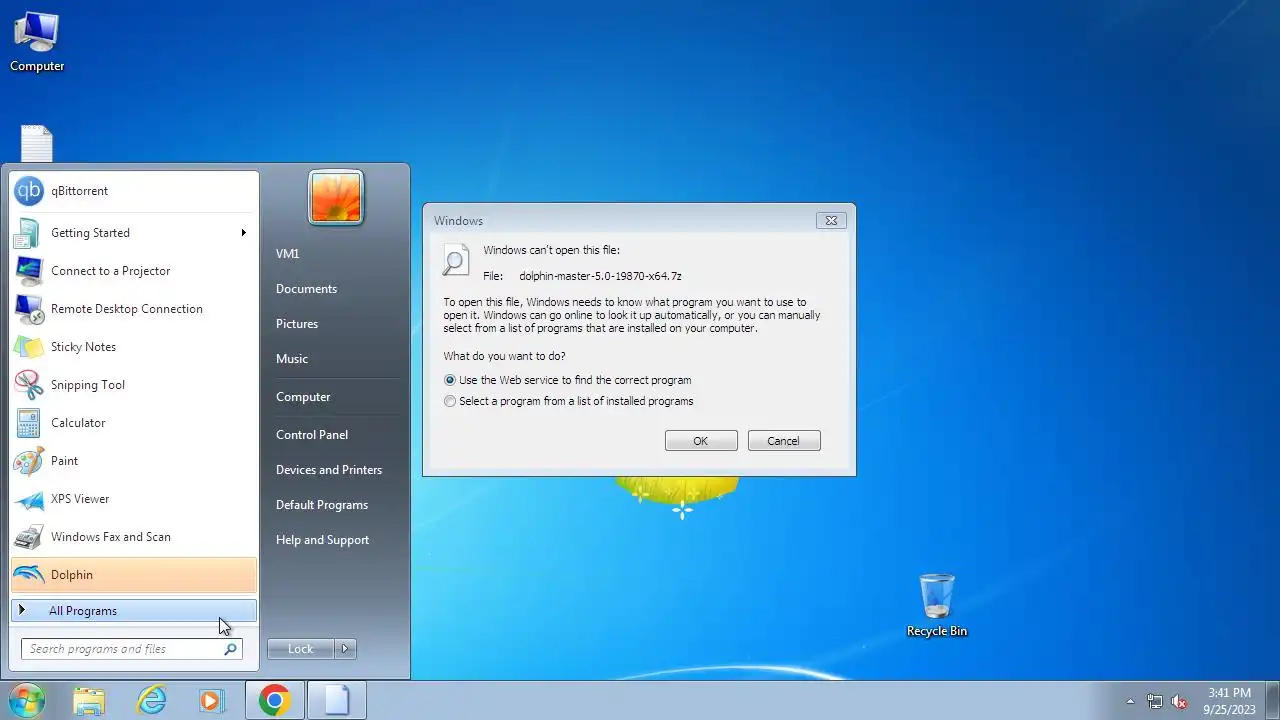The width and height of the screenshot is (1280, 720).
Task: Open Computer in the Start menu's right pane
Action: click(x=303, y=397)
